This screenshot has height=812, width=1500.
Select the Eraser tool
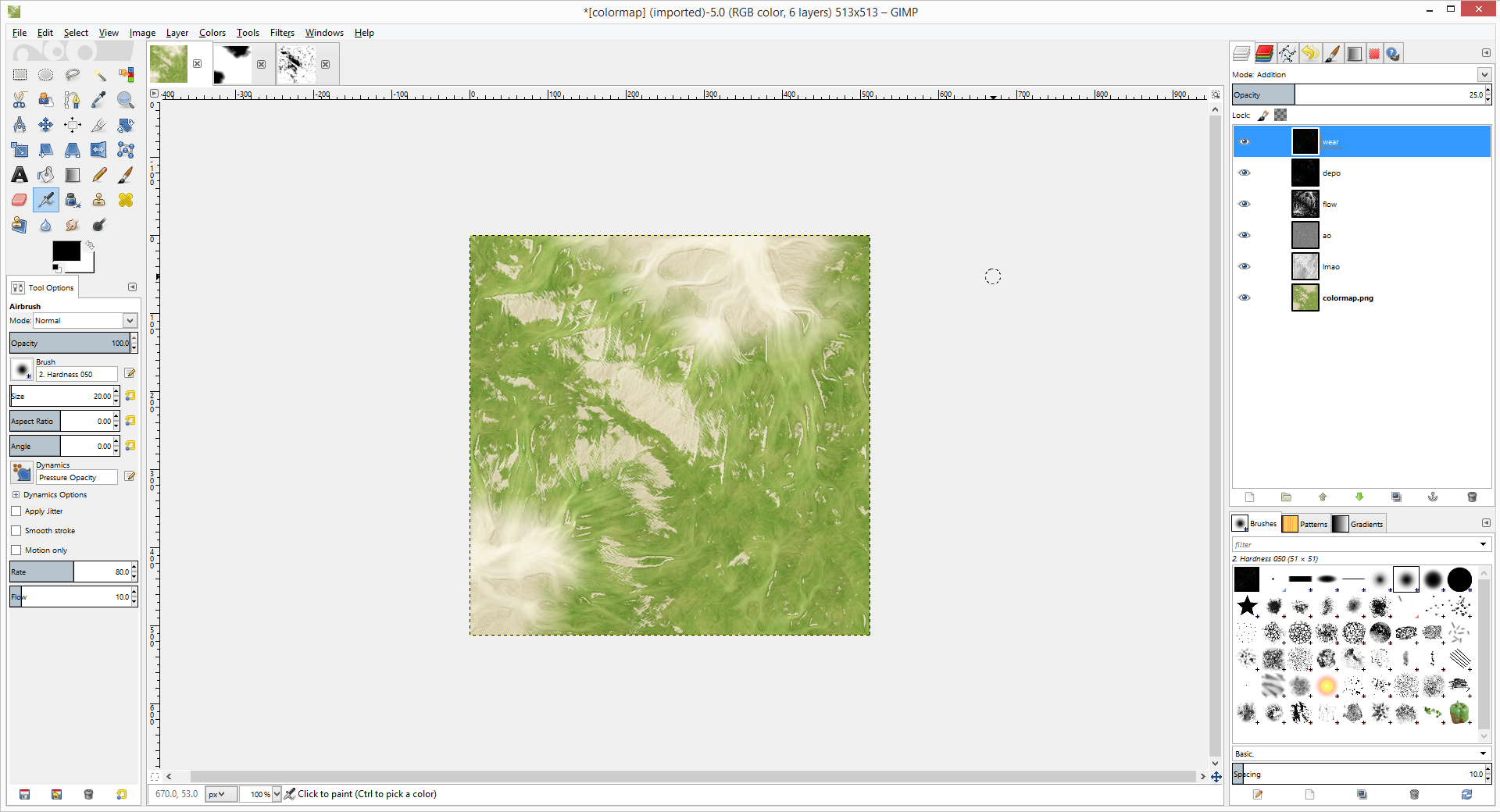[20, 200]
